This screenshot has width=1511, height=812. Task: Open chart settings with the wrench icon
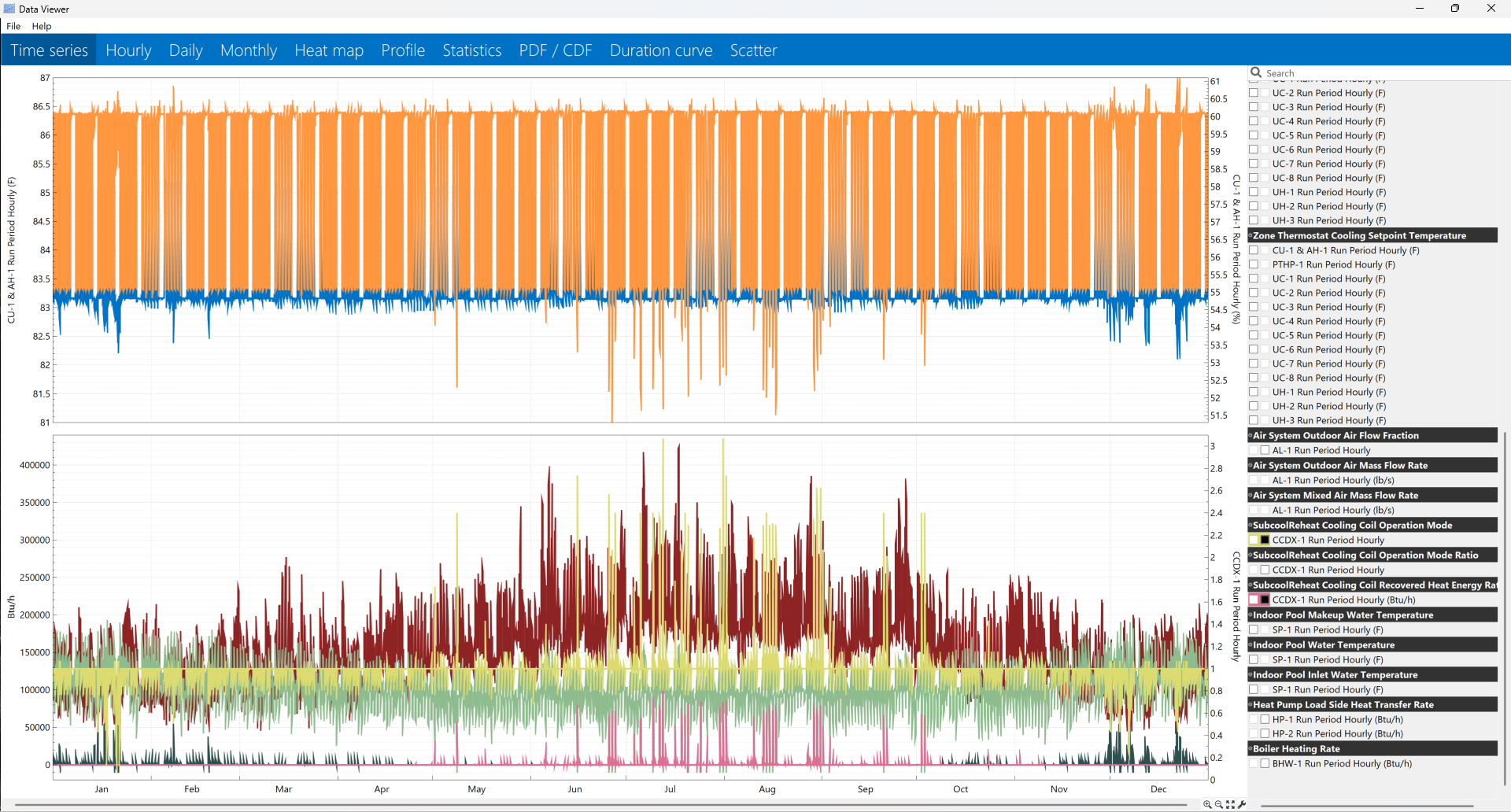tap(1242, 804)
